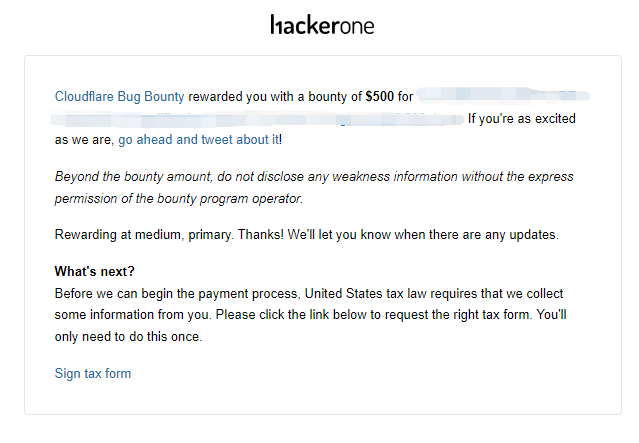Click the 'permission of the bounty program operator' line

click(179, 198)
